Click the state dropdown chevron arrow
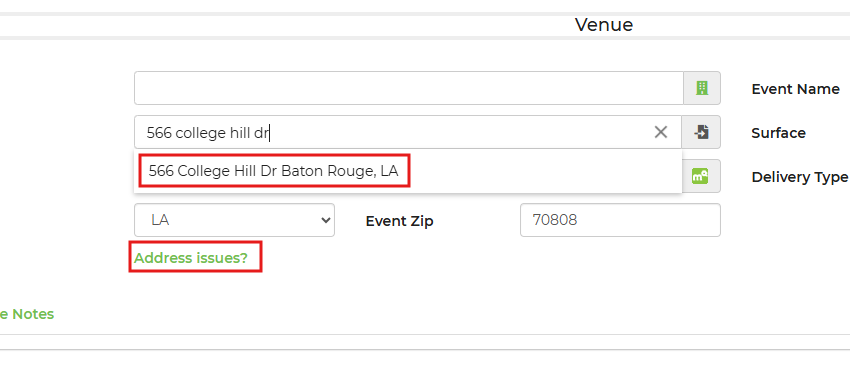Viewport: 850px width, 376px height. tap(325, 220)
